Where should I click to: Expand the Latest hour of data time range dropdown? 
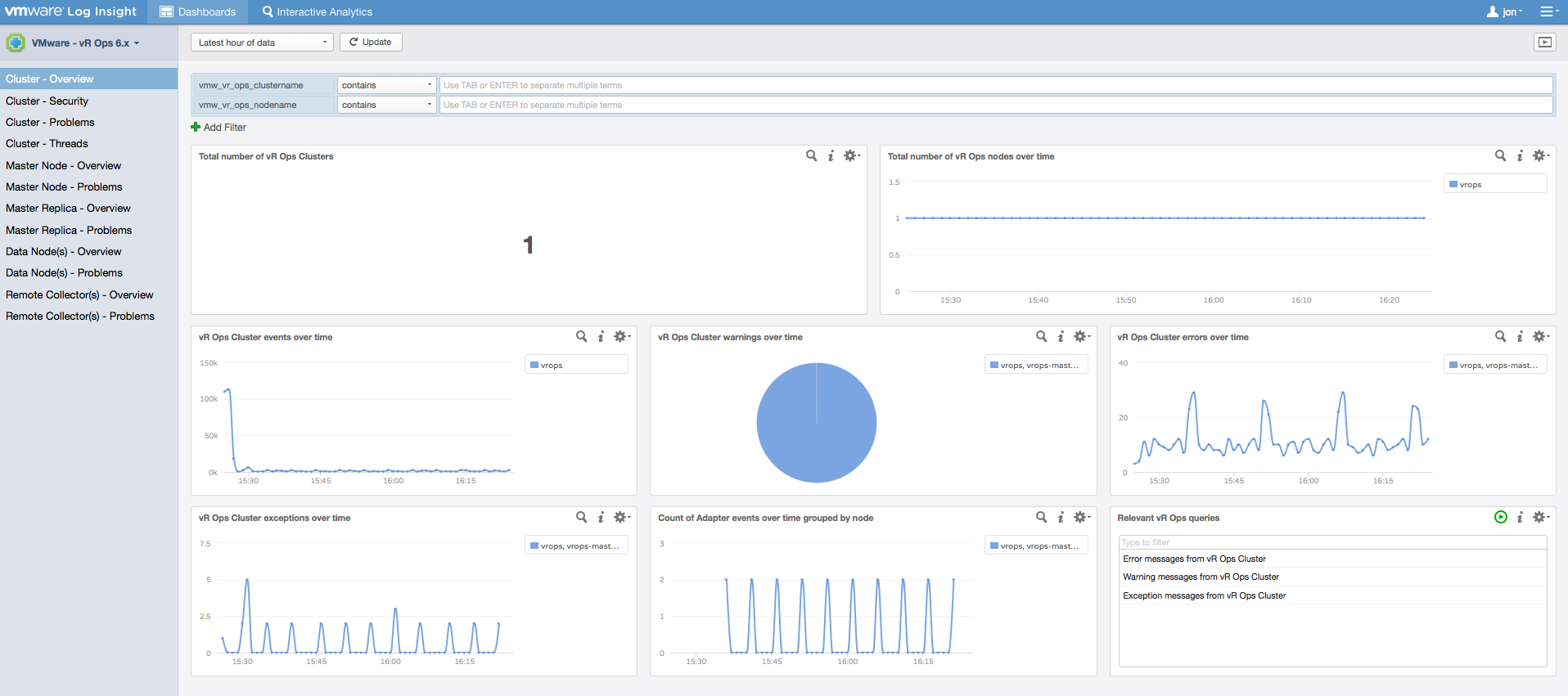pyautogui.click(x=262, y=43)
